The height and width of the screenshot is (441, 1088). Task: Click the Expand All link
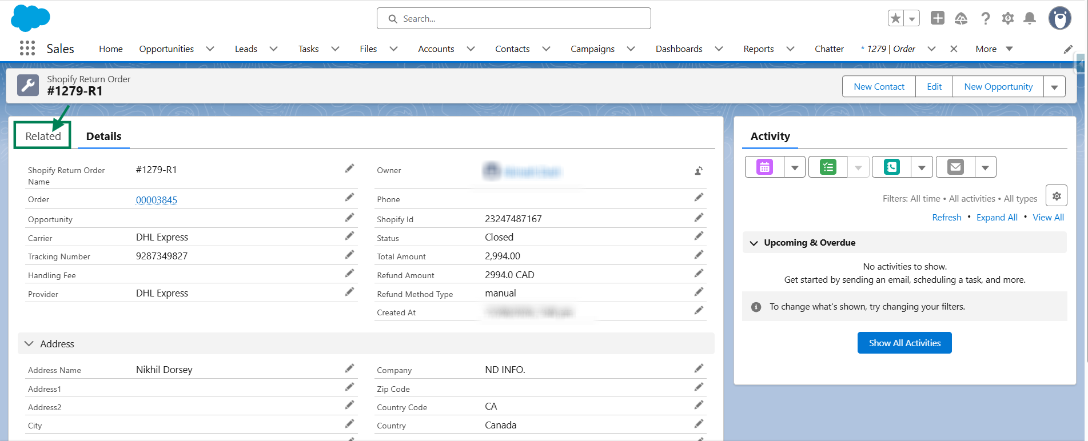(x=996, y=217)
